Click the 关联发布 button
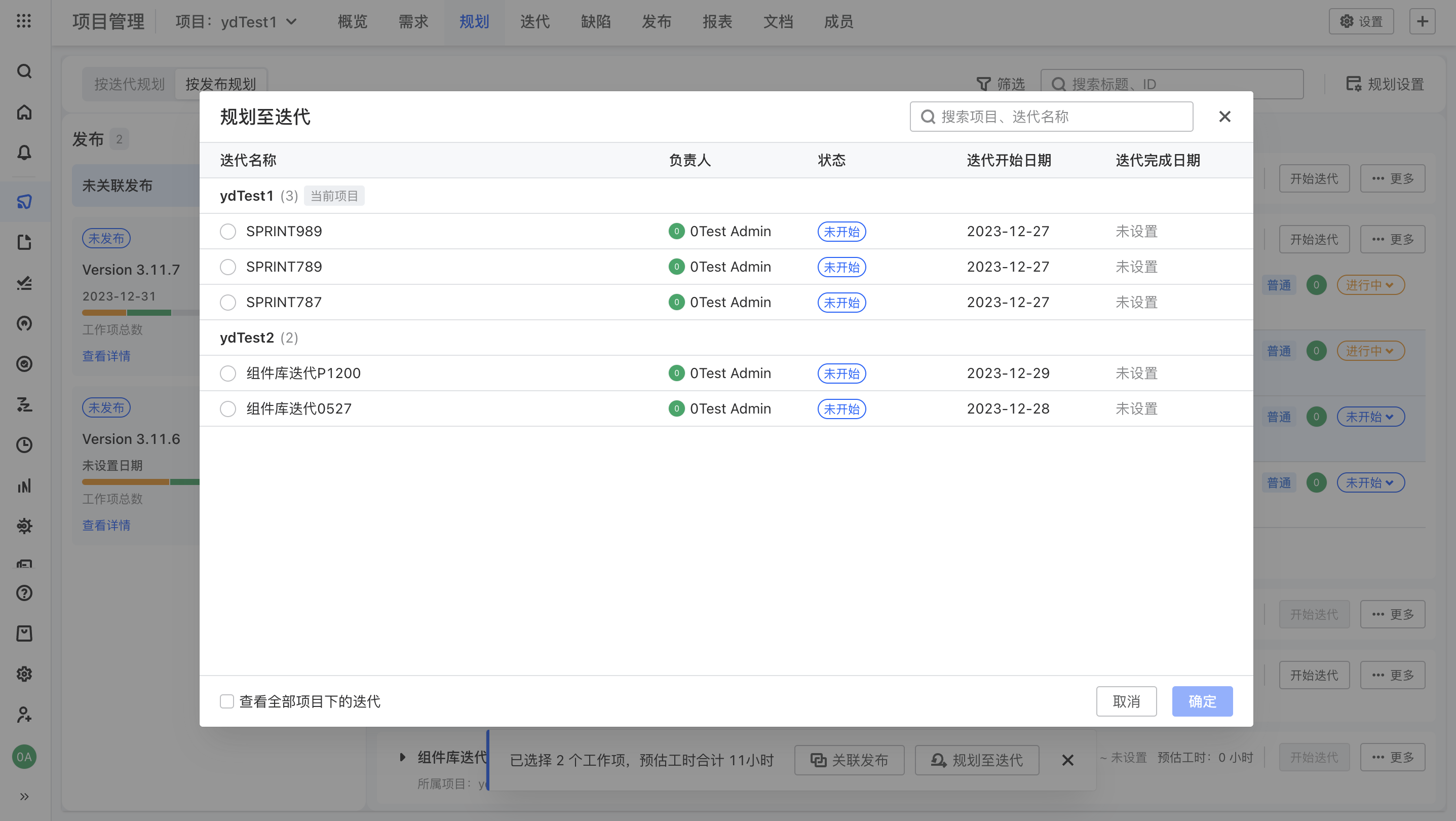The width and height of the screenshot is (1456, 821). click(849, 761)
